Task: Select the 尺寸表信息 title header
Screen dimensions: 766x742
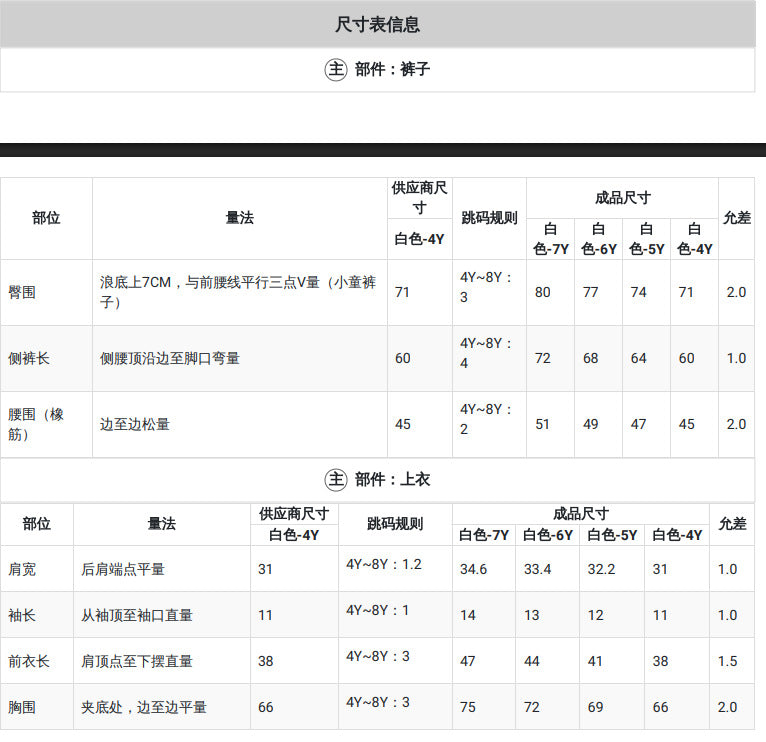Action: click(377, 24)
